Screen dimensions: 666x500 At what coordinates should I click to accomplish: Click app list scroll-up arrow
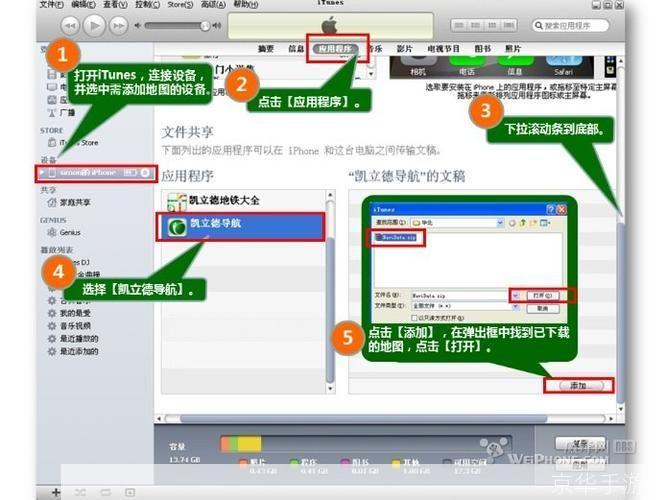point(330,195)
